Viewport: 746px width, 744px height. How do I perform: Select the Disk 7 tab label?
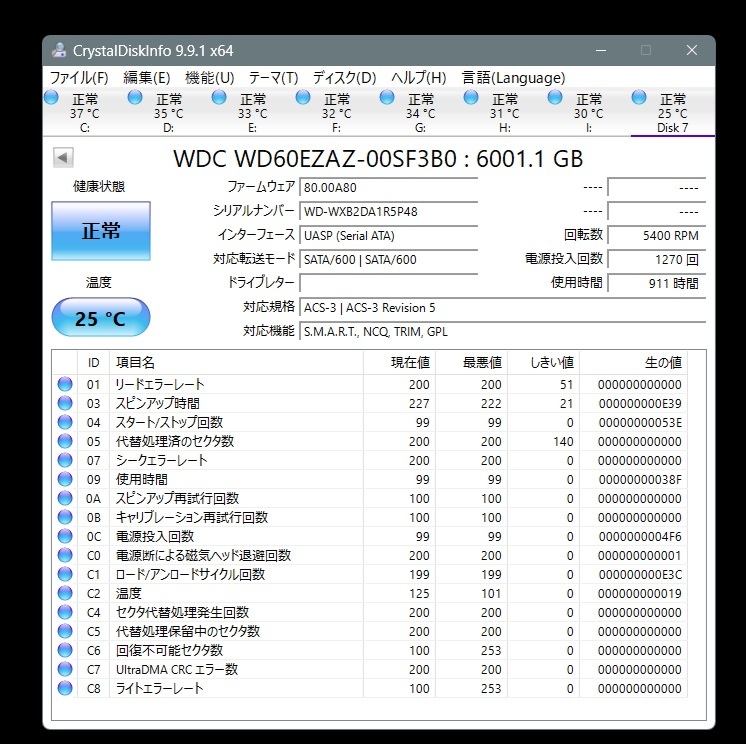(673, 128)
